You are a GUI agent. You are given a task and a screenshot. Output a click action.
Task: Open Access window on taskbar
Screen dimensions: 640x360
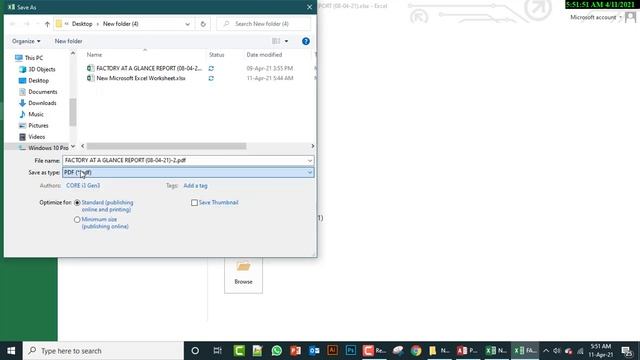pos(467,351)
